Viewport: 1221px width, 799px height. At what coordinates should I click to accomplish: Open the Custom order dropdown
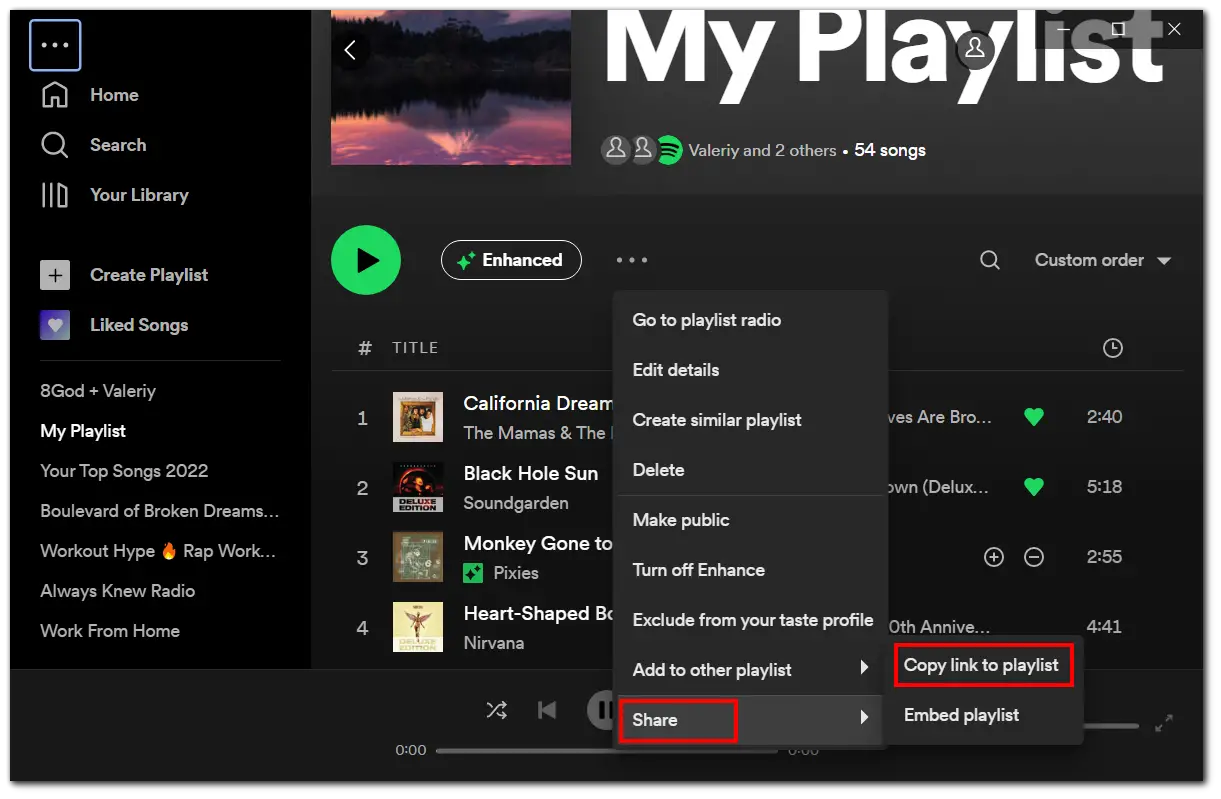(1102, 260)
